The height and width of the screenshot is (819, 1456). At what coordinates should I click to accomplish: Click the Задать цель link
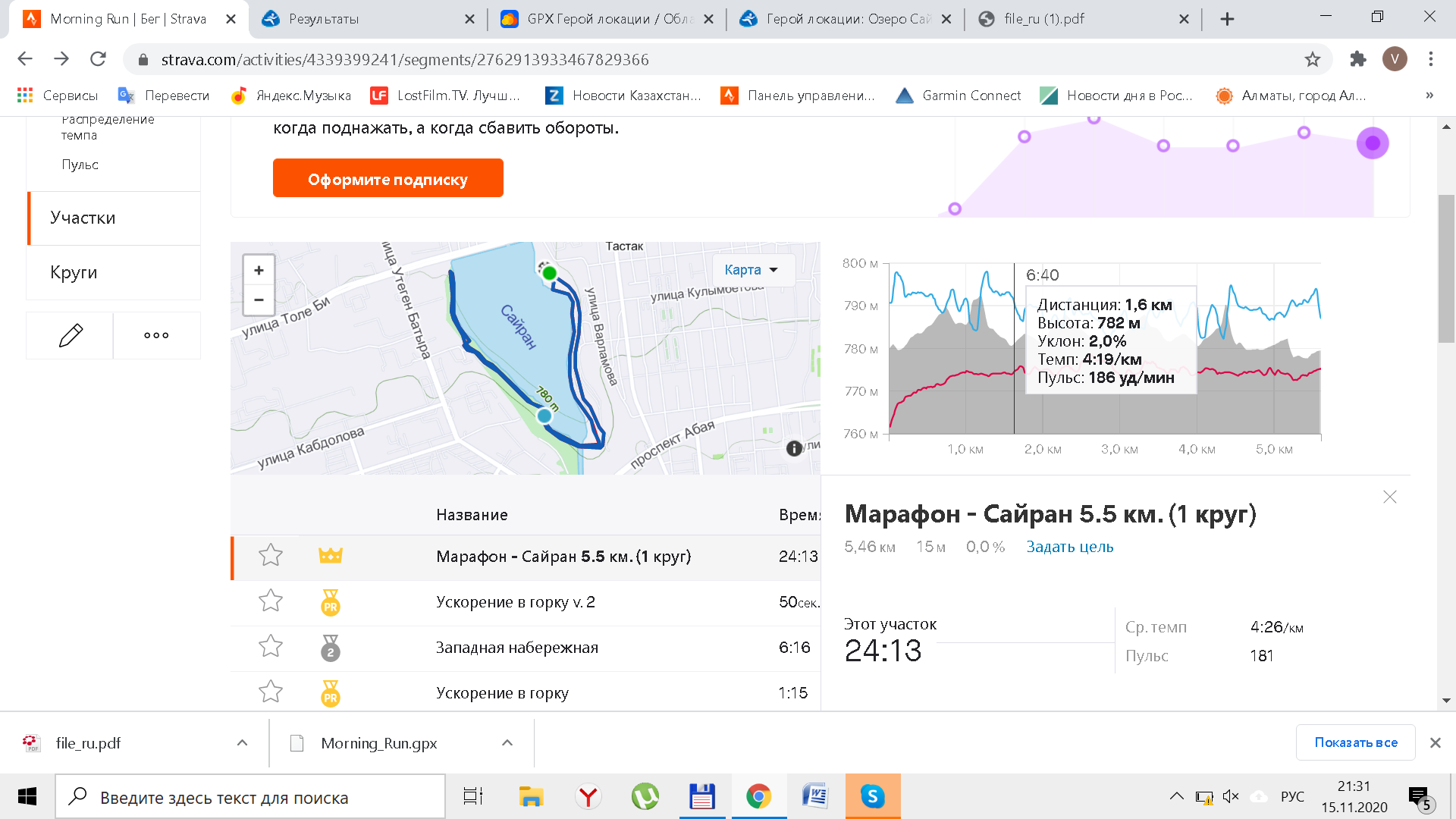[x=1069, y=547]
